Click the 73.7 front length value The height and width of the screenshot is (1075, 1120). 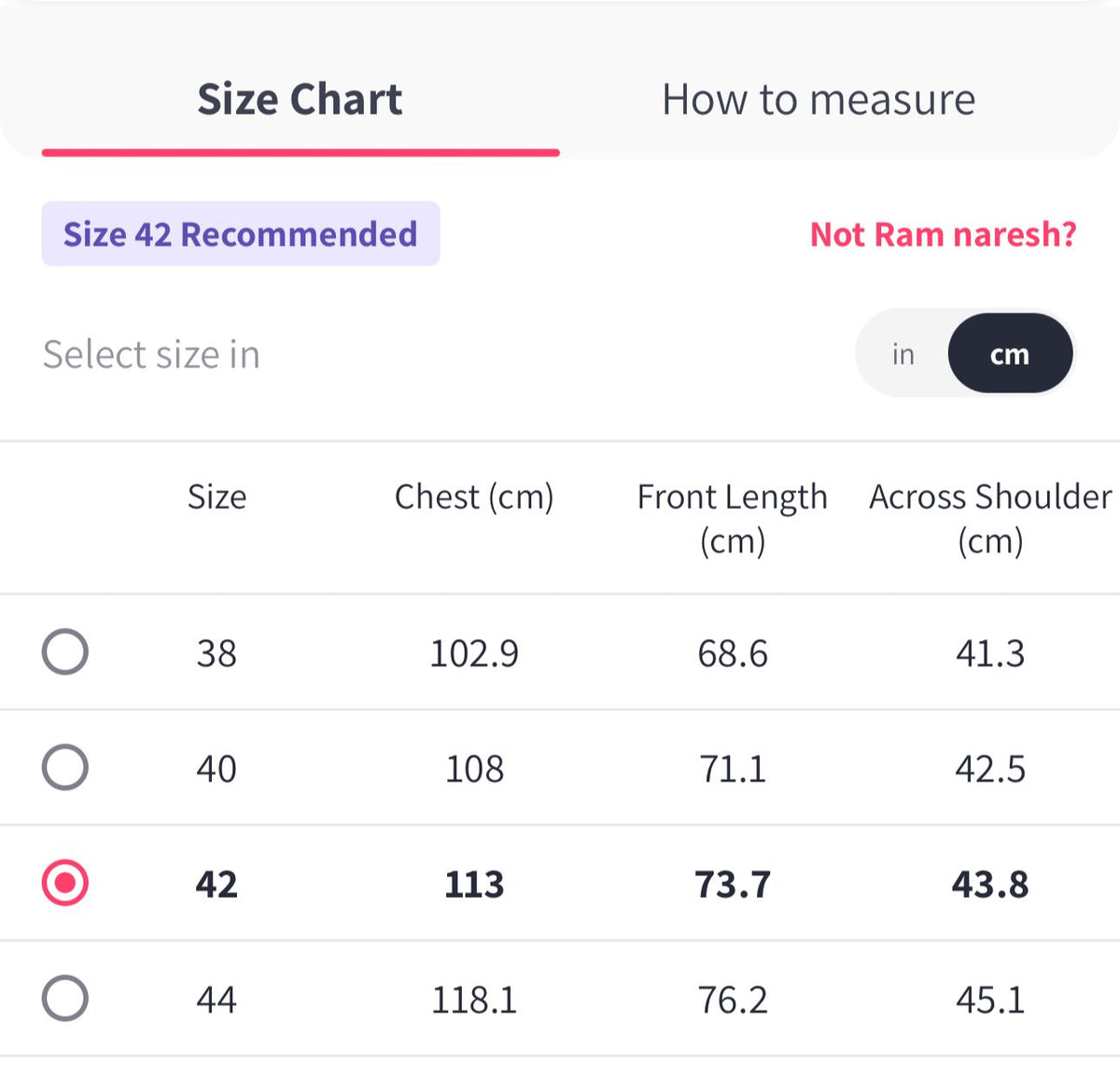pyautogui.click(x=733, y=884)
